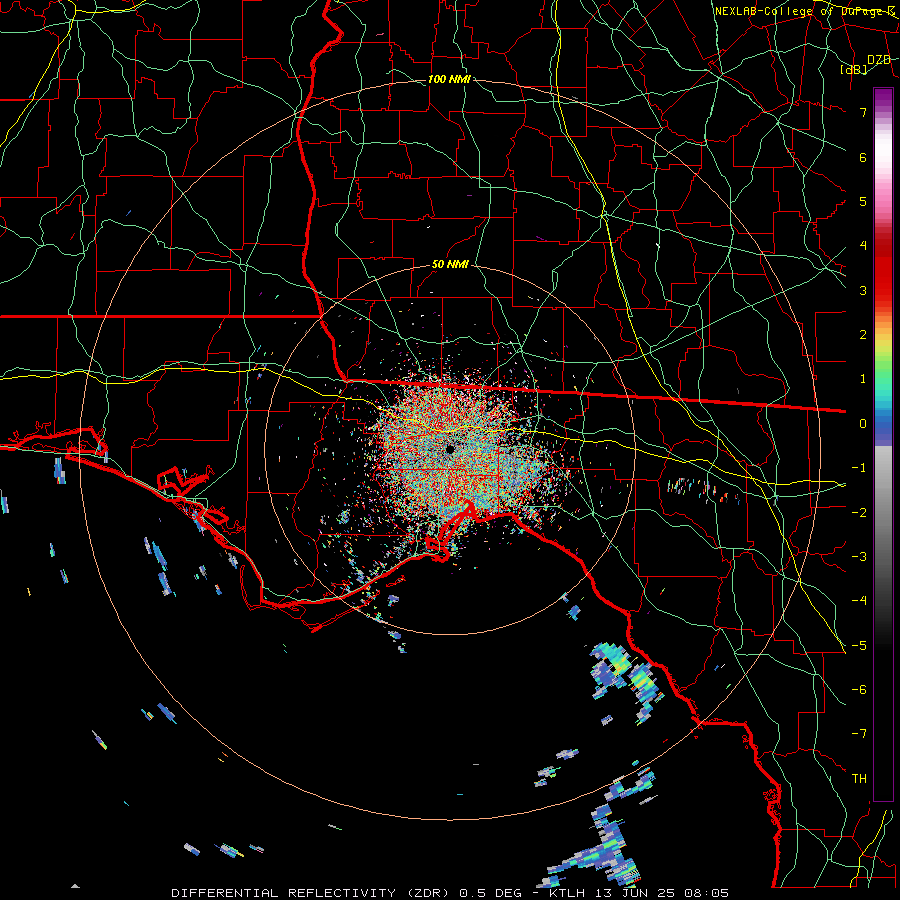Click the "100 NMI" range ring label
Viewport: 900px width, 900px height.
click(449, 79)
